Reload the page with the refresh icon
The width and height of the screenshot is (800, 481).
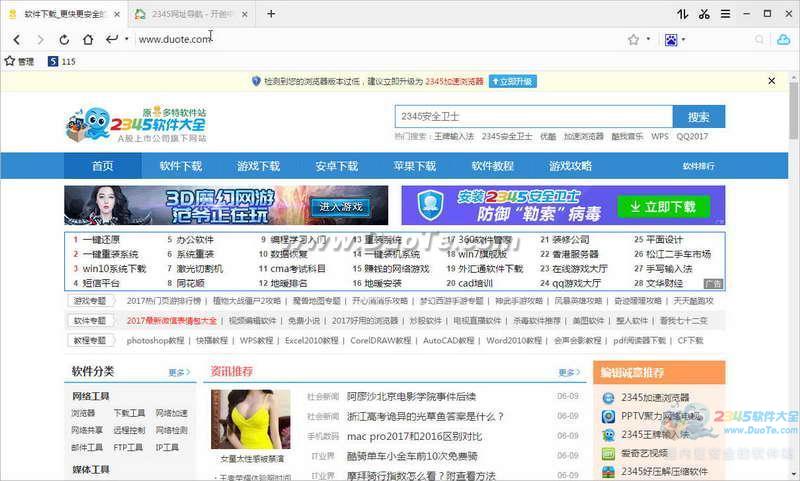point(64,39)
